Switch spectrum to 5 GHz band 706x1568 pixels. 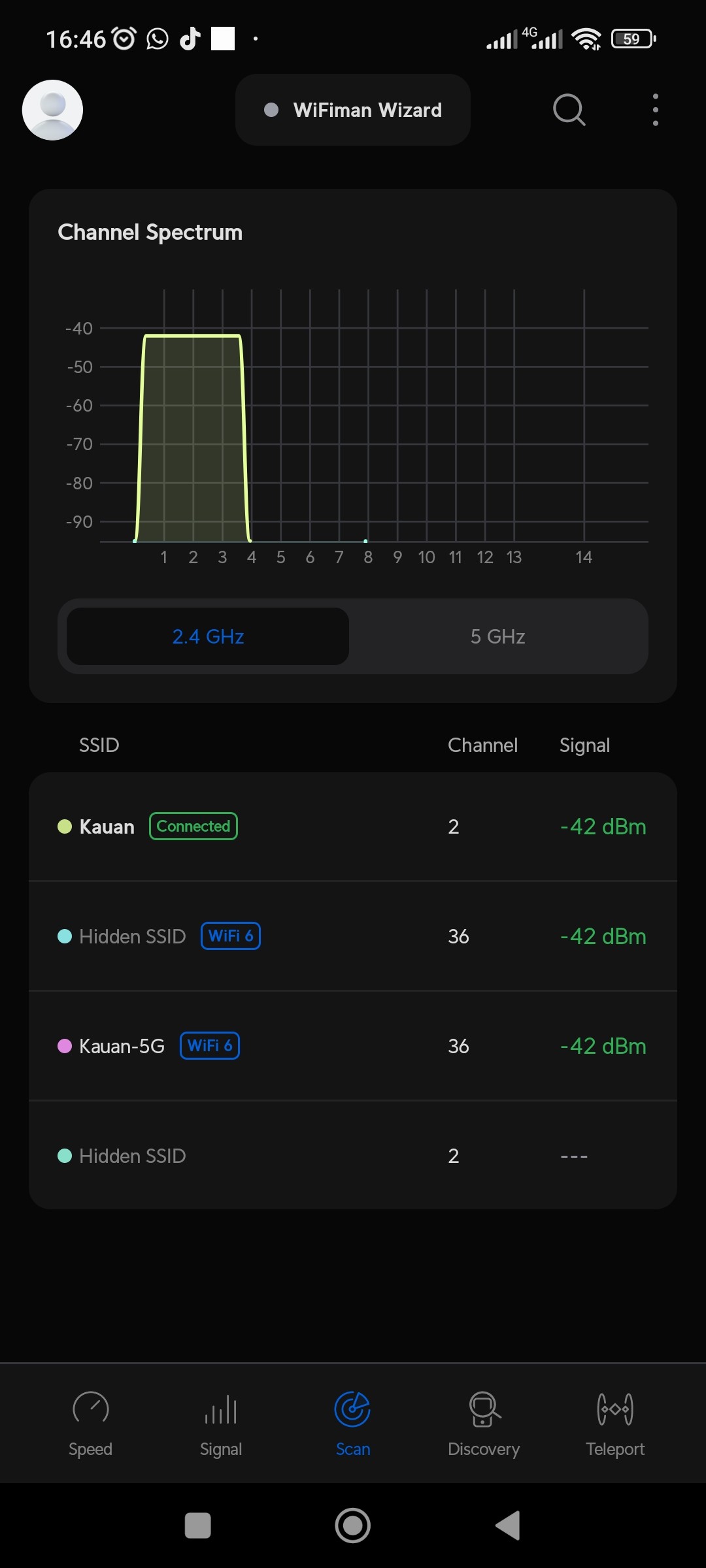click(497, 636)
